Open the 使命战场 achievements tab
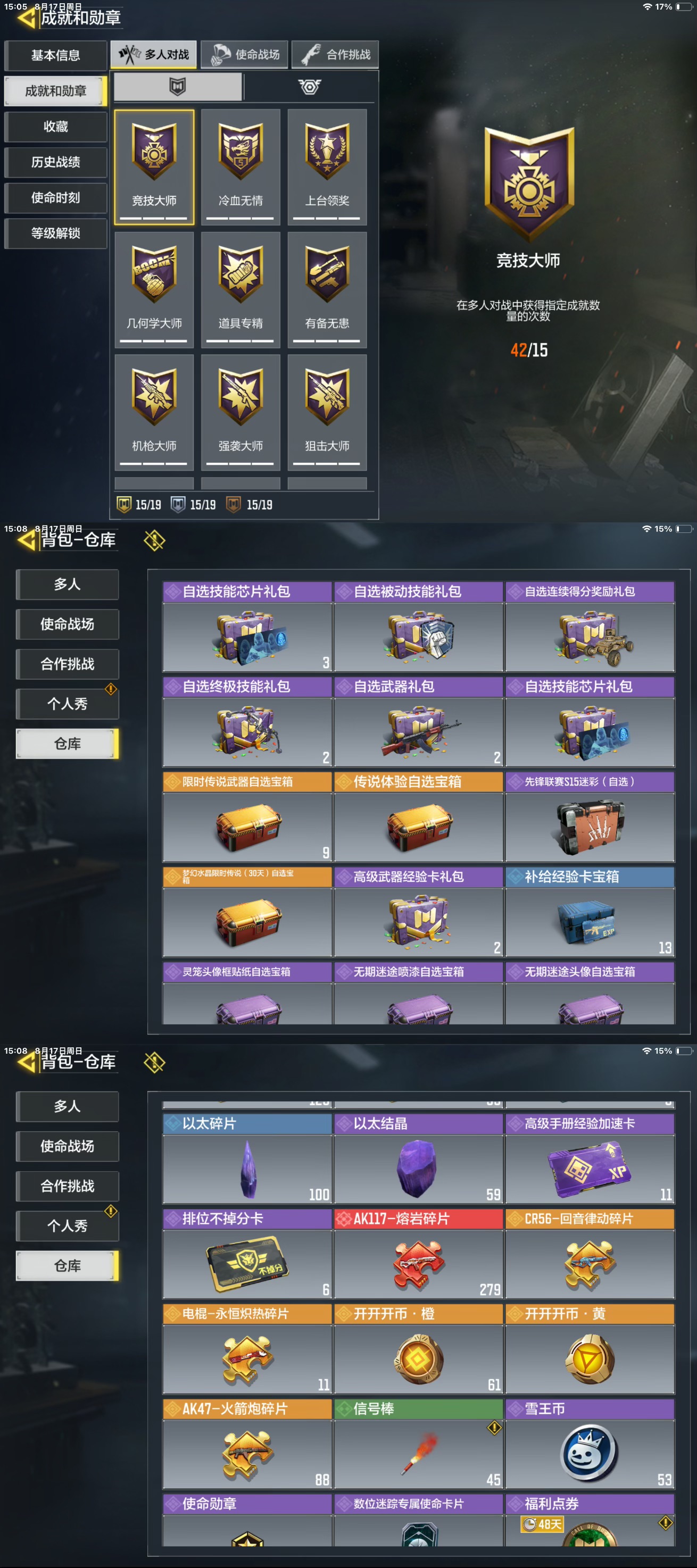This screenshot has width=697, height=1568. click(x=245, y=55)
